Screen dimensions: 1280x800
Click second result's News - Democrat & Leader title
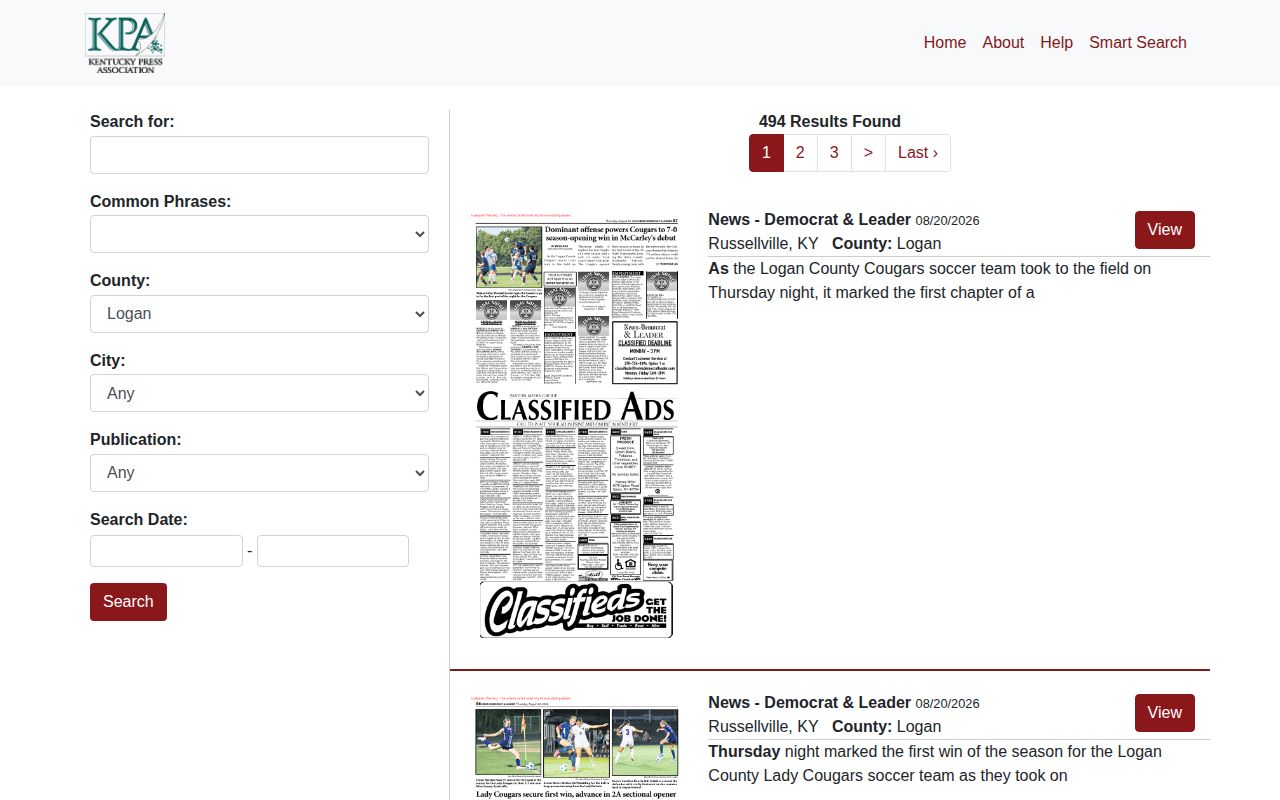809,702
